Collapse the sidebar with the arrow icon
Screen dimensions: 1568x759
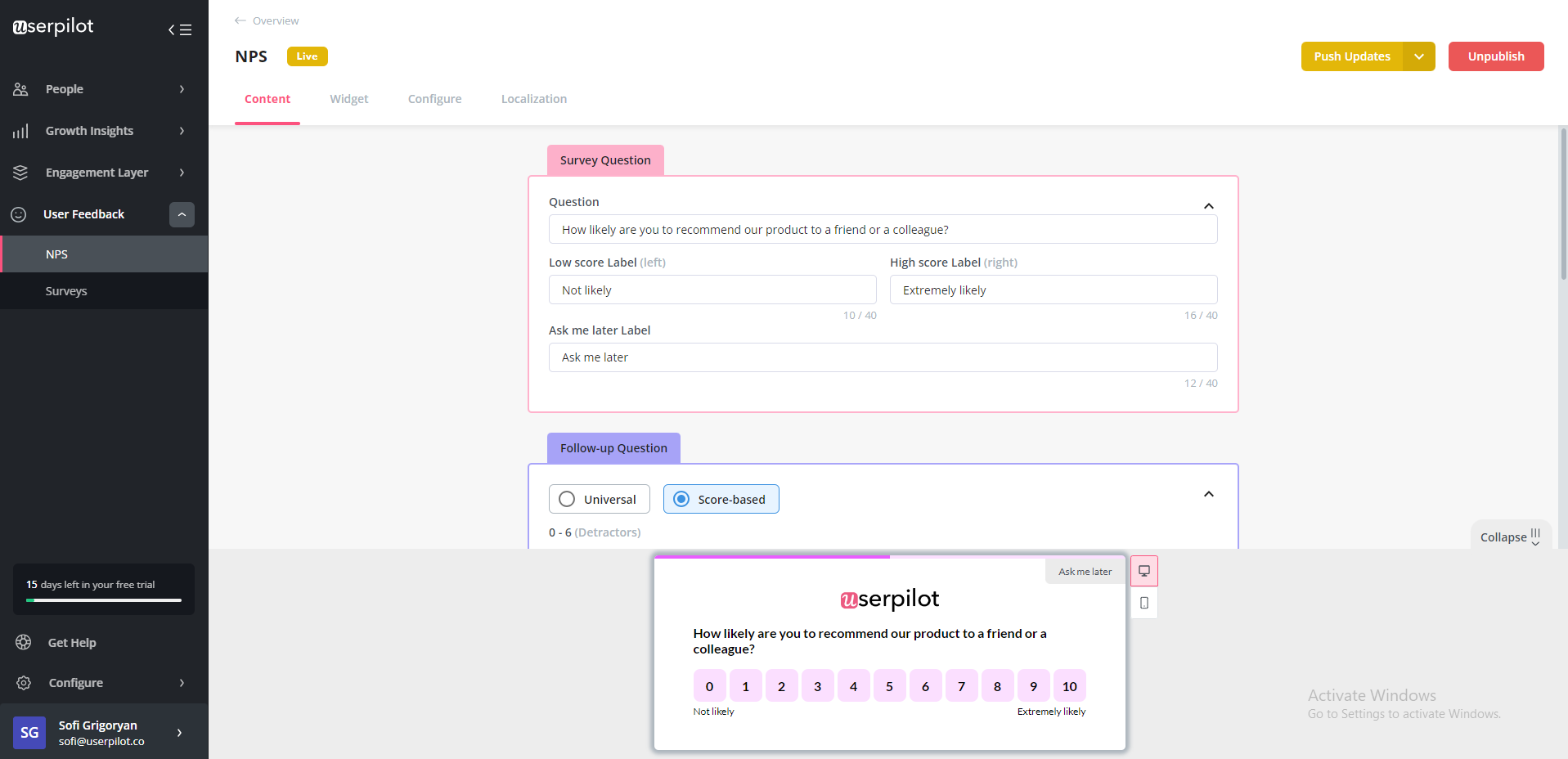point(173,29)
